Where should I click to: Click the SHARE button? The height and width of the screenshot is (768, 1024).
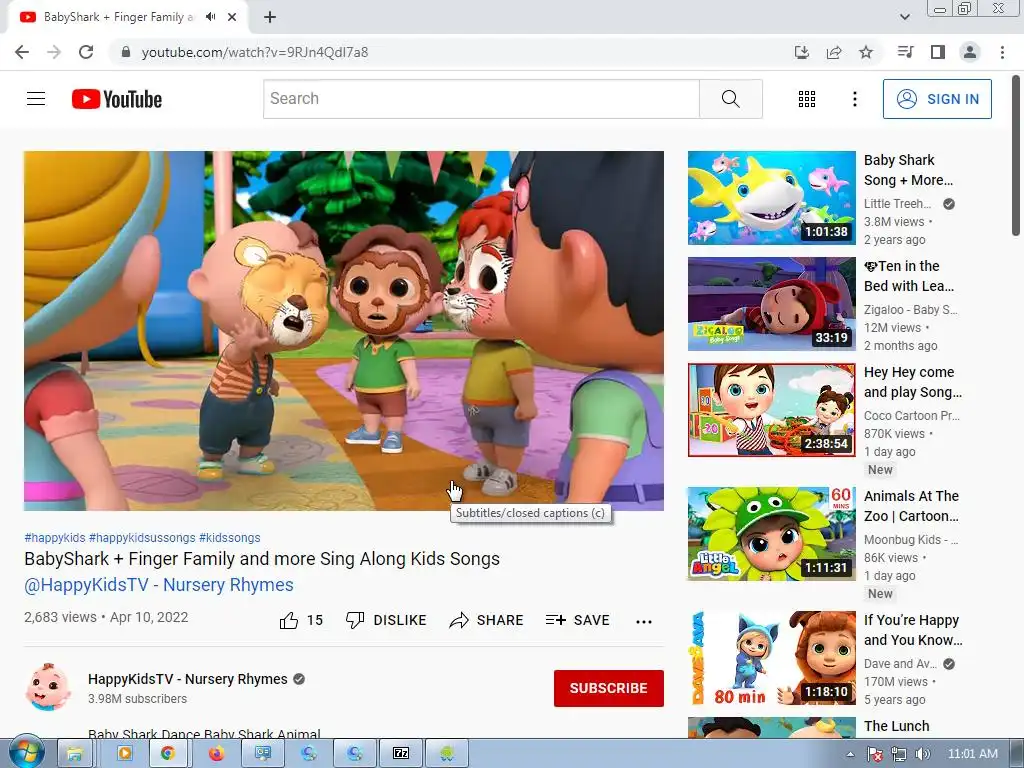click(487, 620)
